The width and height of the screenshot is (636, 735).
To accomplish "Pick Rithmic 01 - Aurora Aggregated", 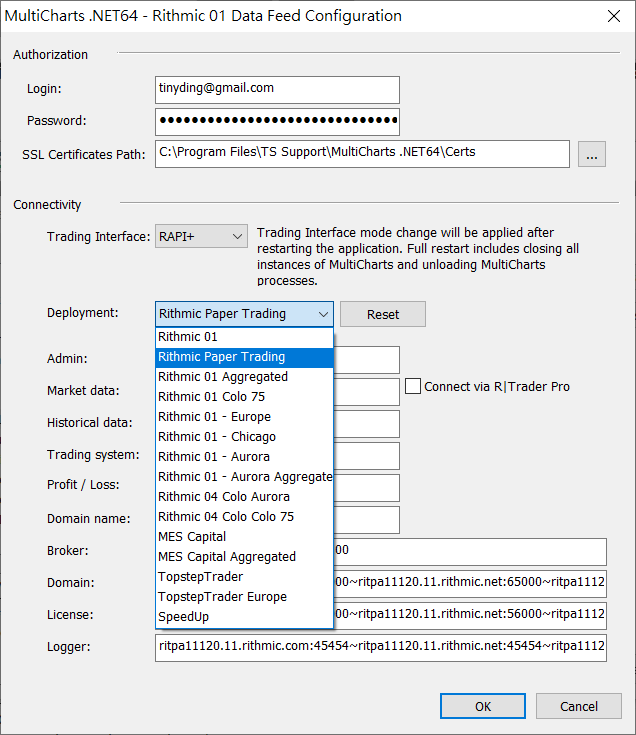I will coord(244,477).
